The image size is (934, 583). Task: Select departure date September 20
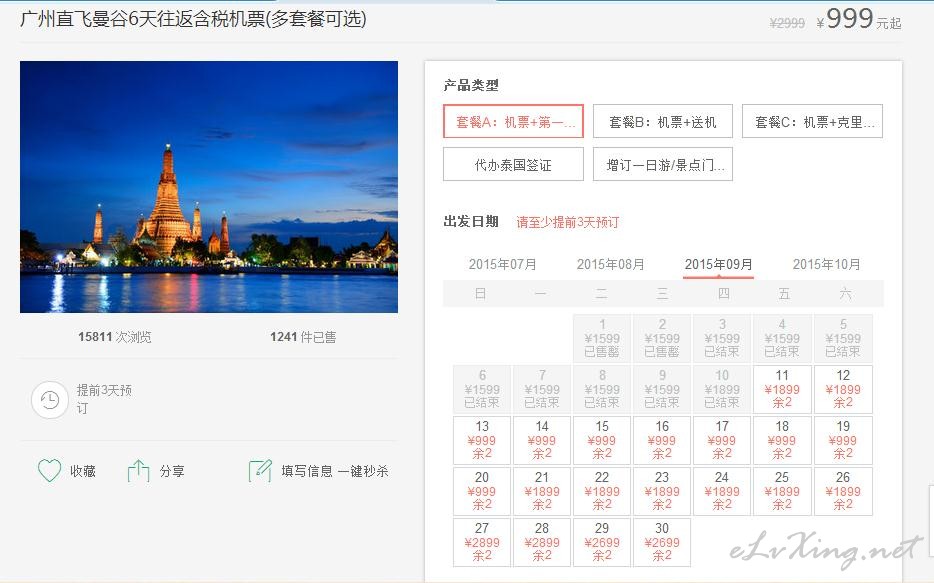[x=482, y=491]
